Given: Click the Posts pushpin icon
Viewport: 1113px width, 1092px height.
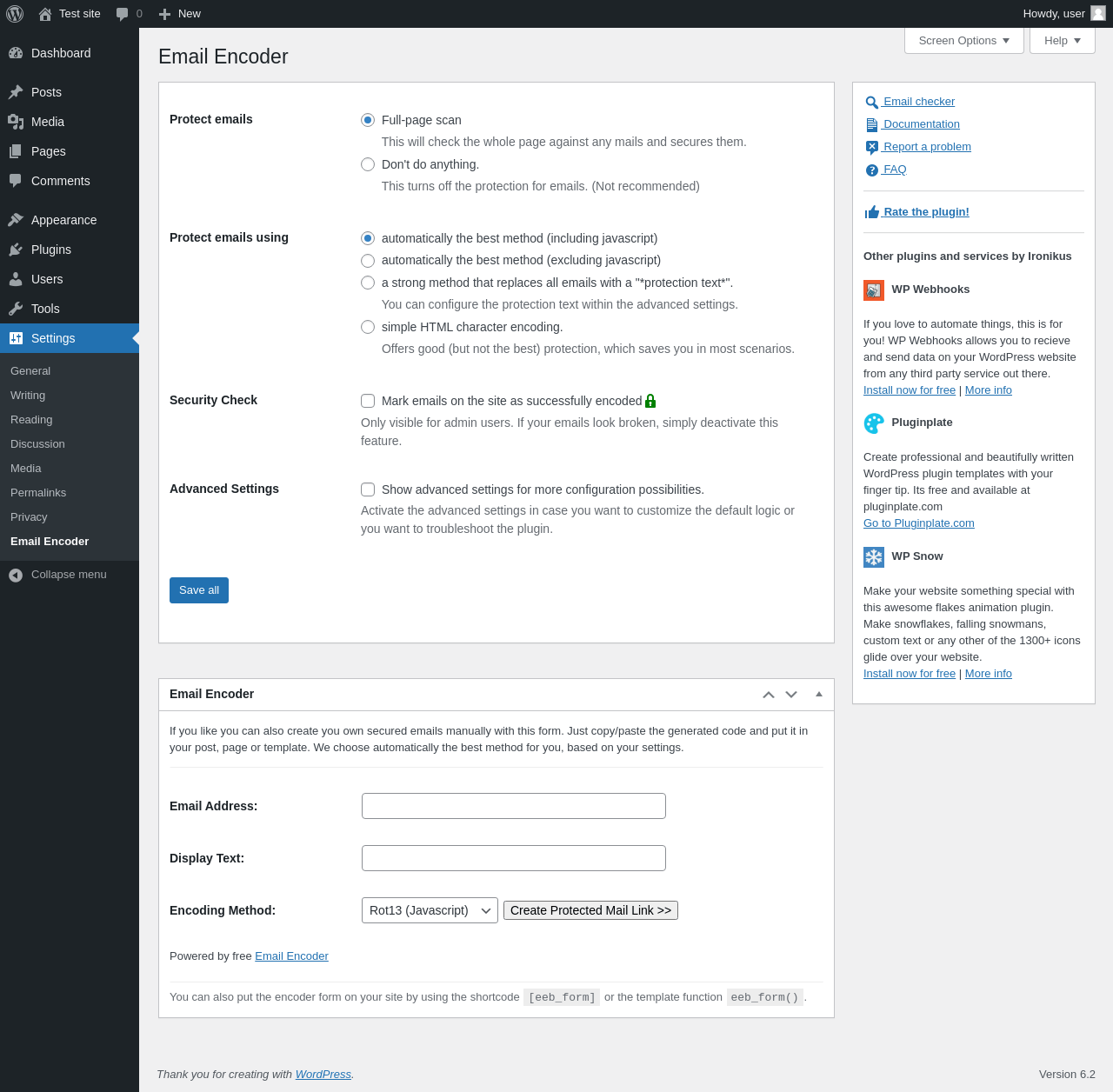Looking at the screenshot, I should tap(16, 92).
